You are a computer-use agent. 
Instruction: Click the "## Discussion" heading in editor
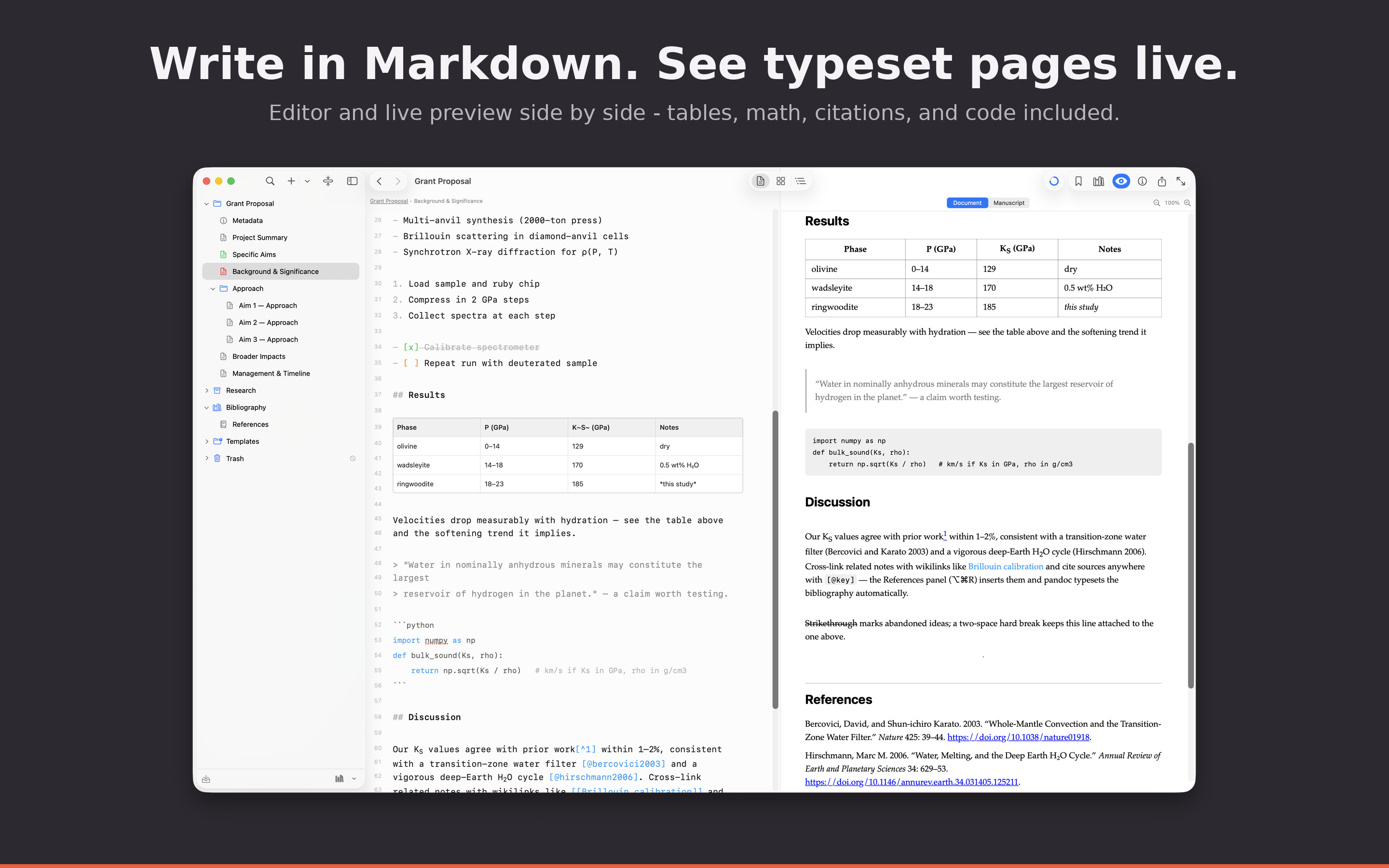(x=426, y=717)
